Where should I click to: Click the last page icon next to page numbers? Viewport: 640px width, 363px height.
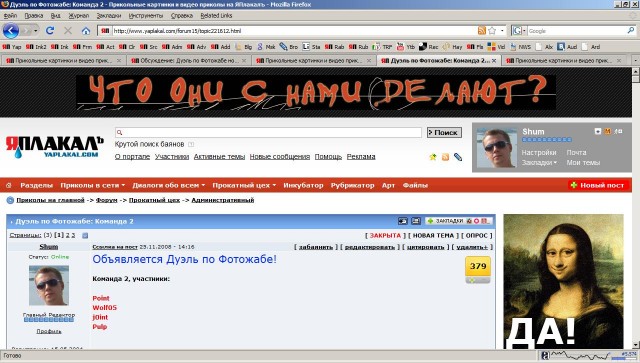(x=85, y=236)
